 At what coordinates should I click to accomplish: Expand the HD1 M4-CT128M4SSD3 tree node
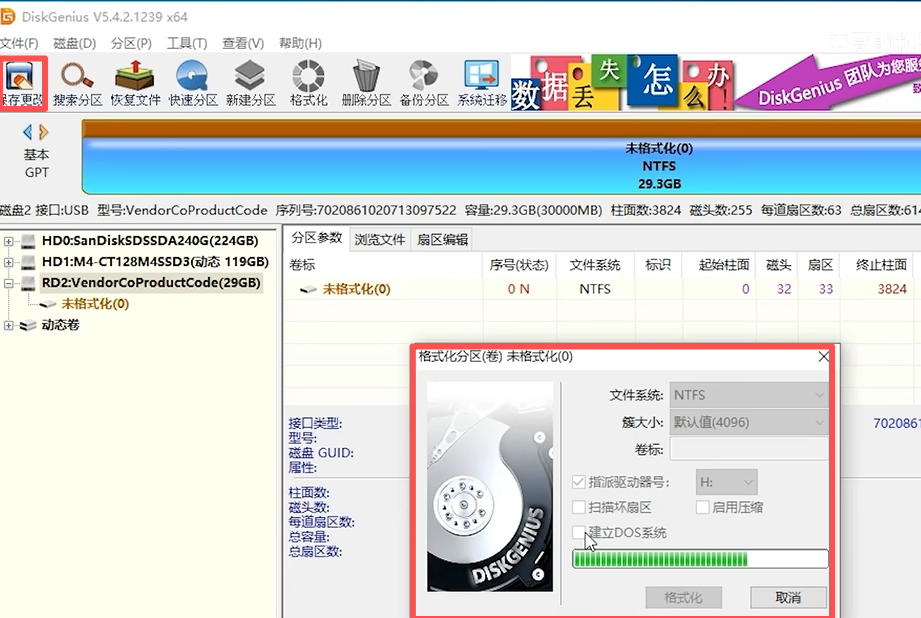(x=8, y=262)
